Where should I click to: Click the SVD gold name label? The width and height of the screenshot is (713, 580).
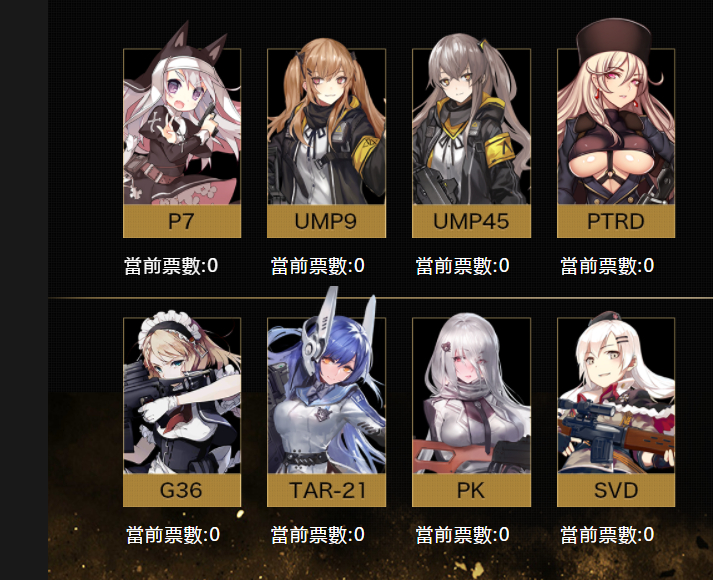tap(616, 490)
